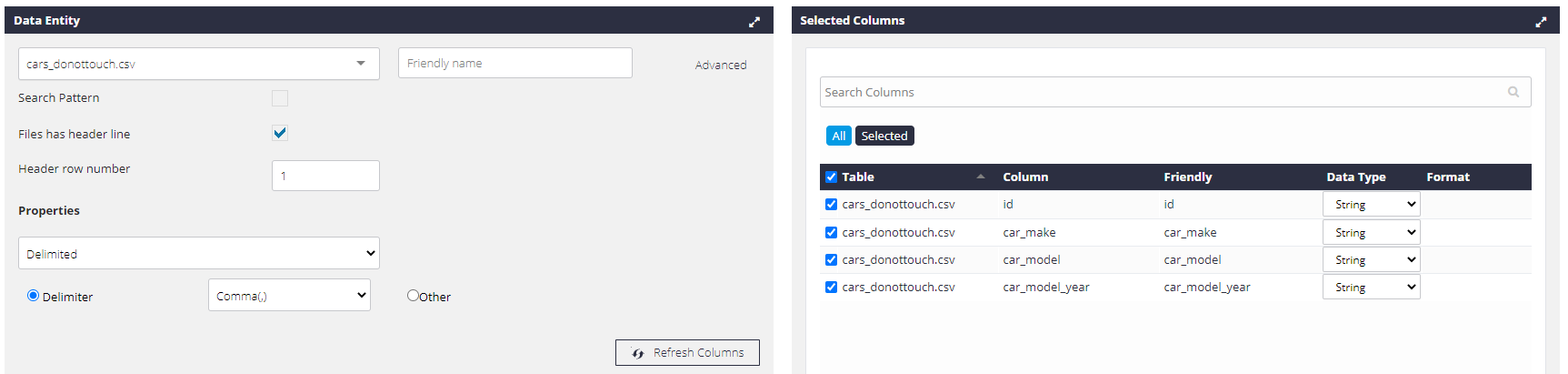This screenshot has width=1568, height=374.
Task: Open data type dropdown for car_model_year
Action: click(x=1371, y=288)
